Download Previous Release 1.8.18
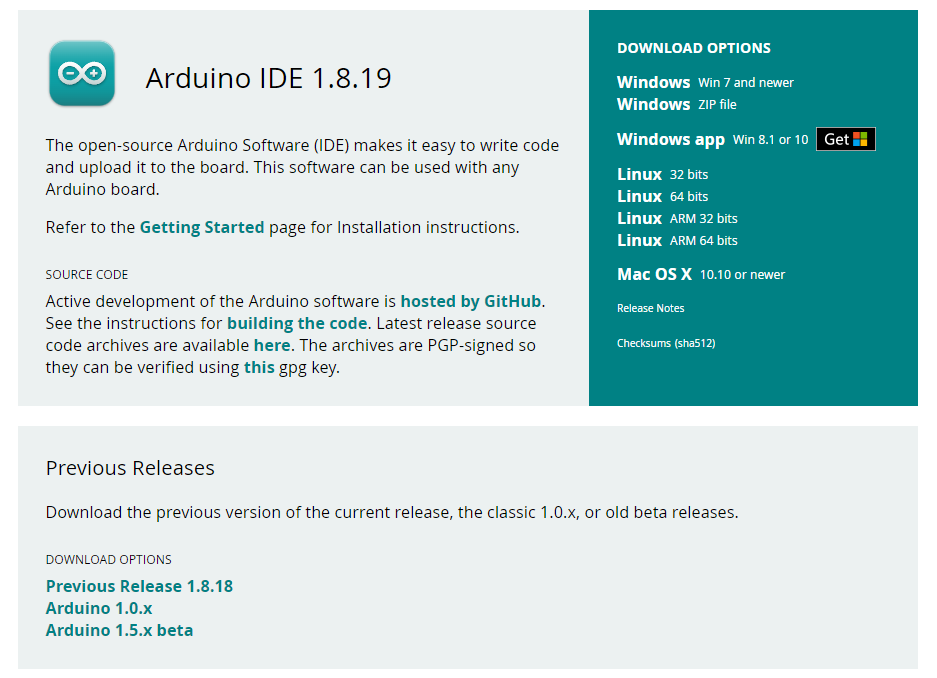The image size is (937, 678). click(x=139, y=586)
